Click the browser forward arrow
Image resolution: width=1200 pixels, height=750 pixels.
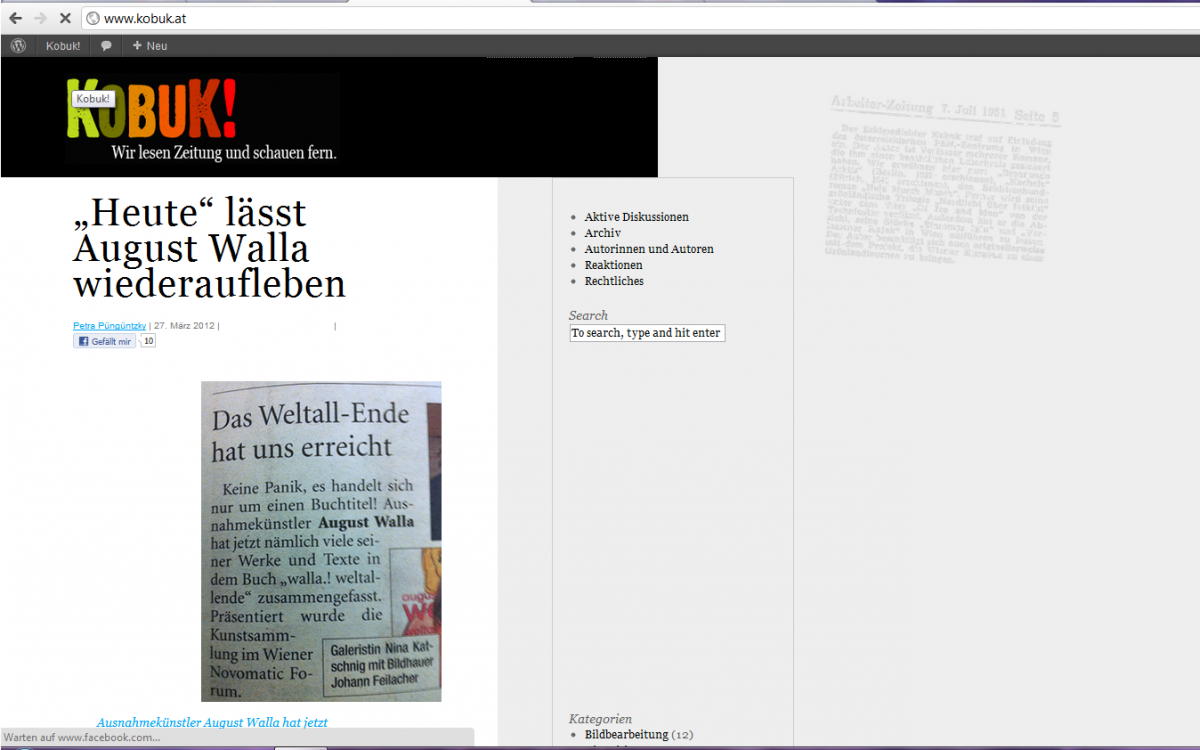40,18
